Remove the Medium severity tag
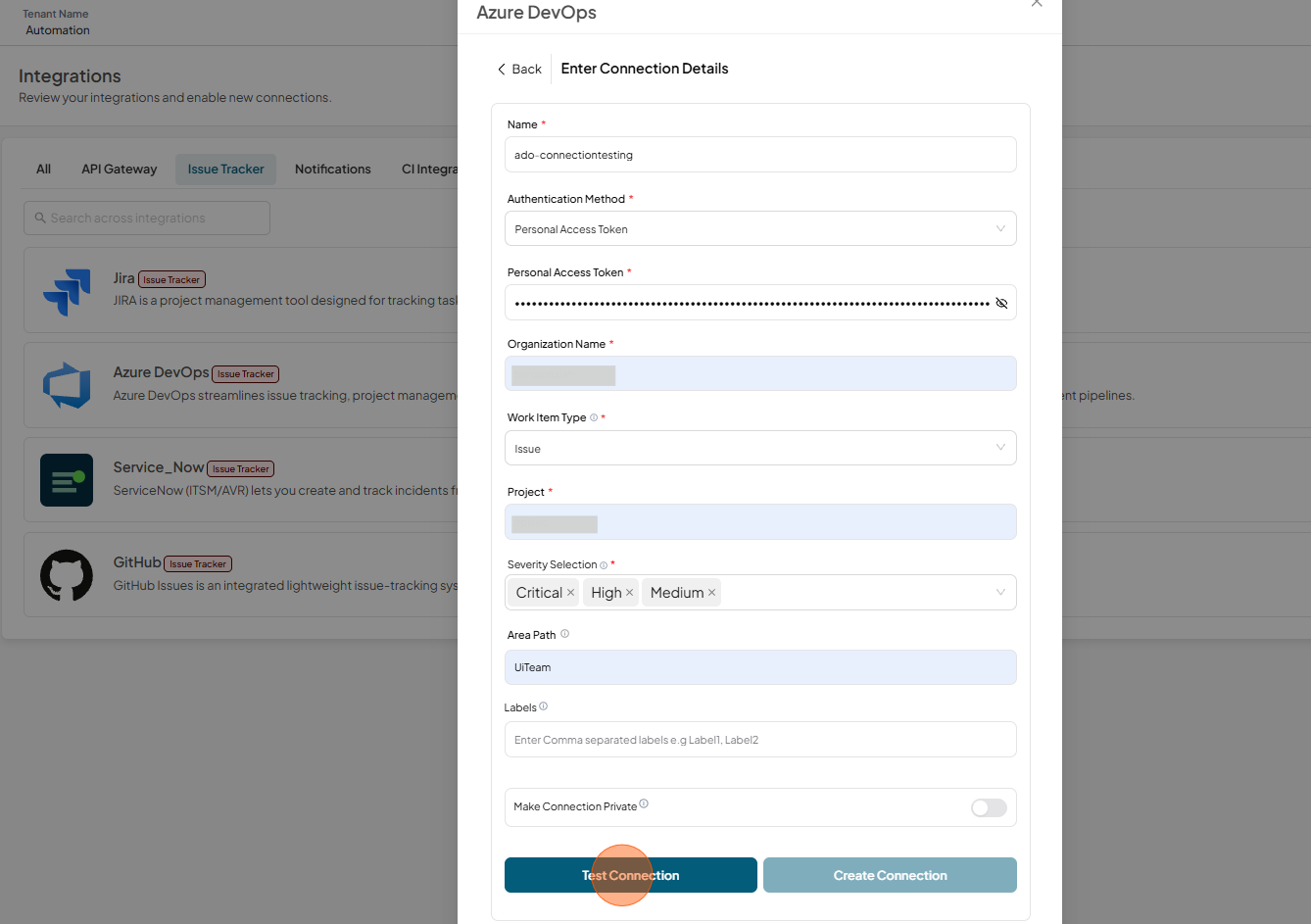This screenshot has height=924, width=1311. coord(711,593)
